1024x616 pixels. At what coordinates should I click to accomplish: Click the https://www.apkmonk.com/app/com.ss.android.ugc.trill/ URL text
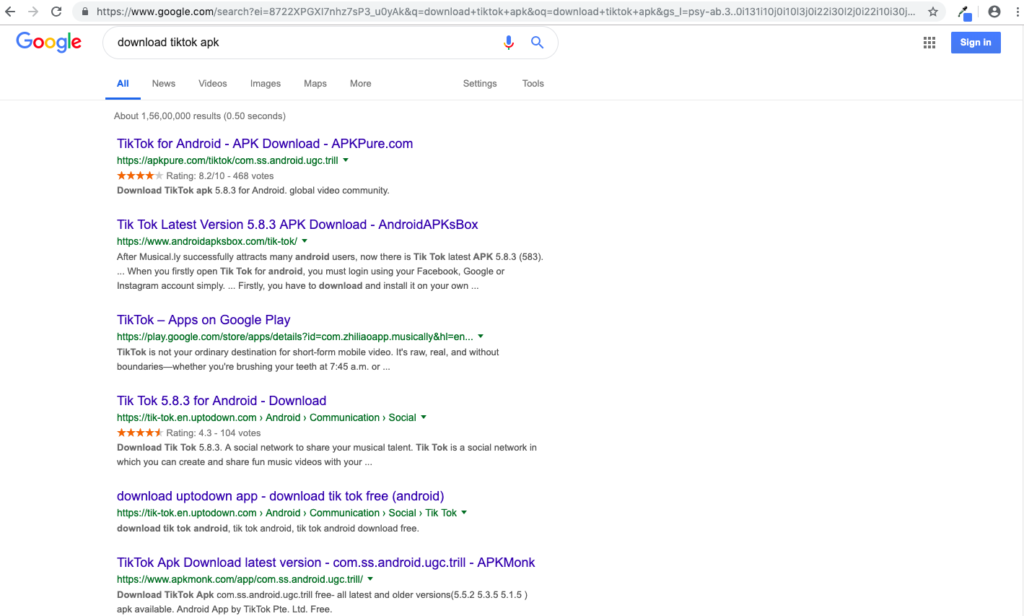click(240, 579)
